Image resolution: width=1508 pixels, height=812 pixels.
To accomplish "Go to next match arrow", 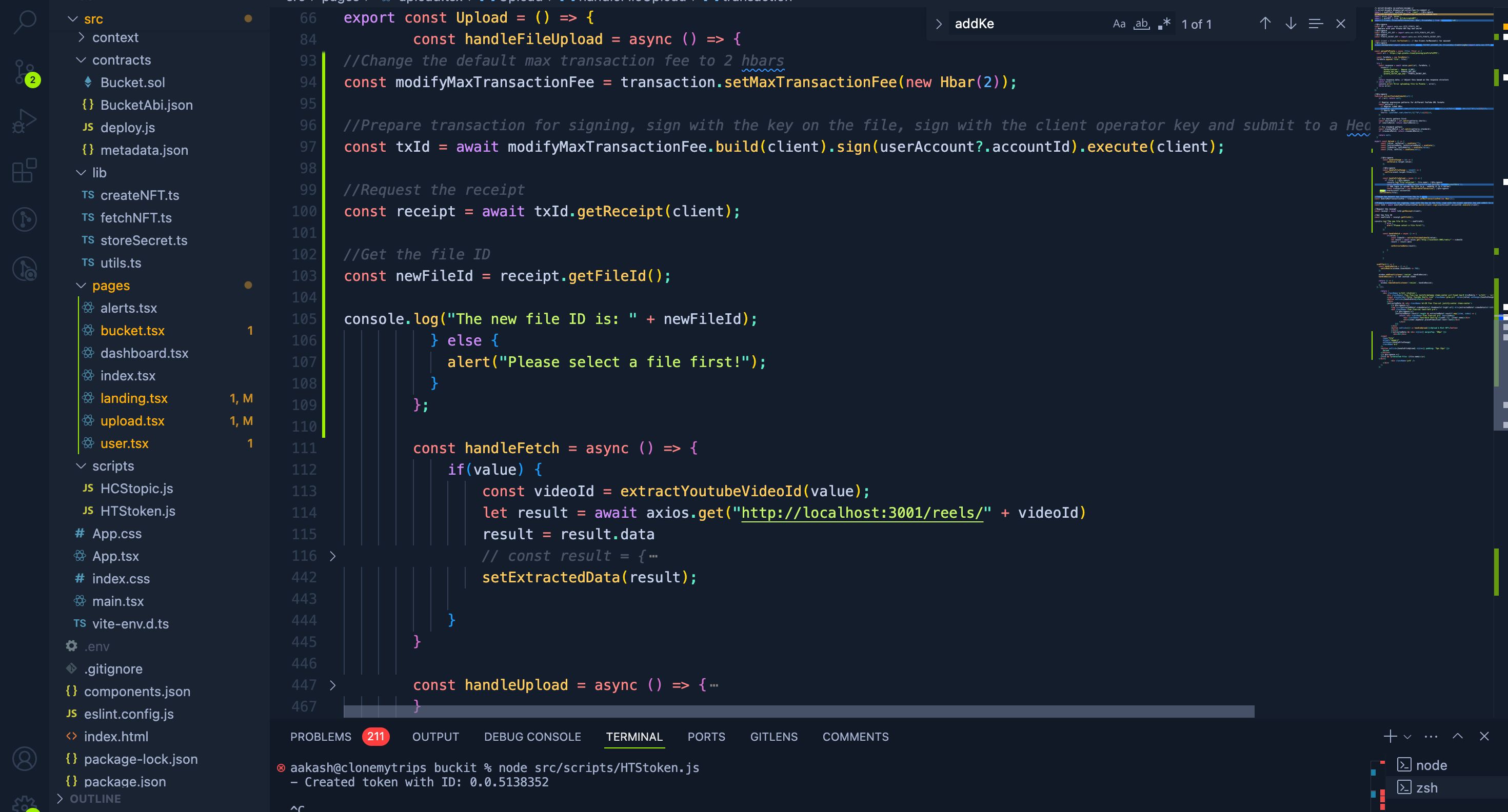I will (x=1290, y=24).
